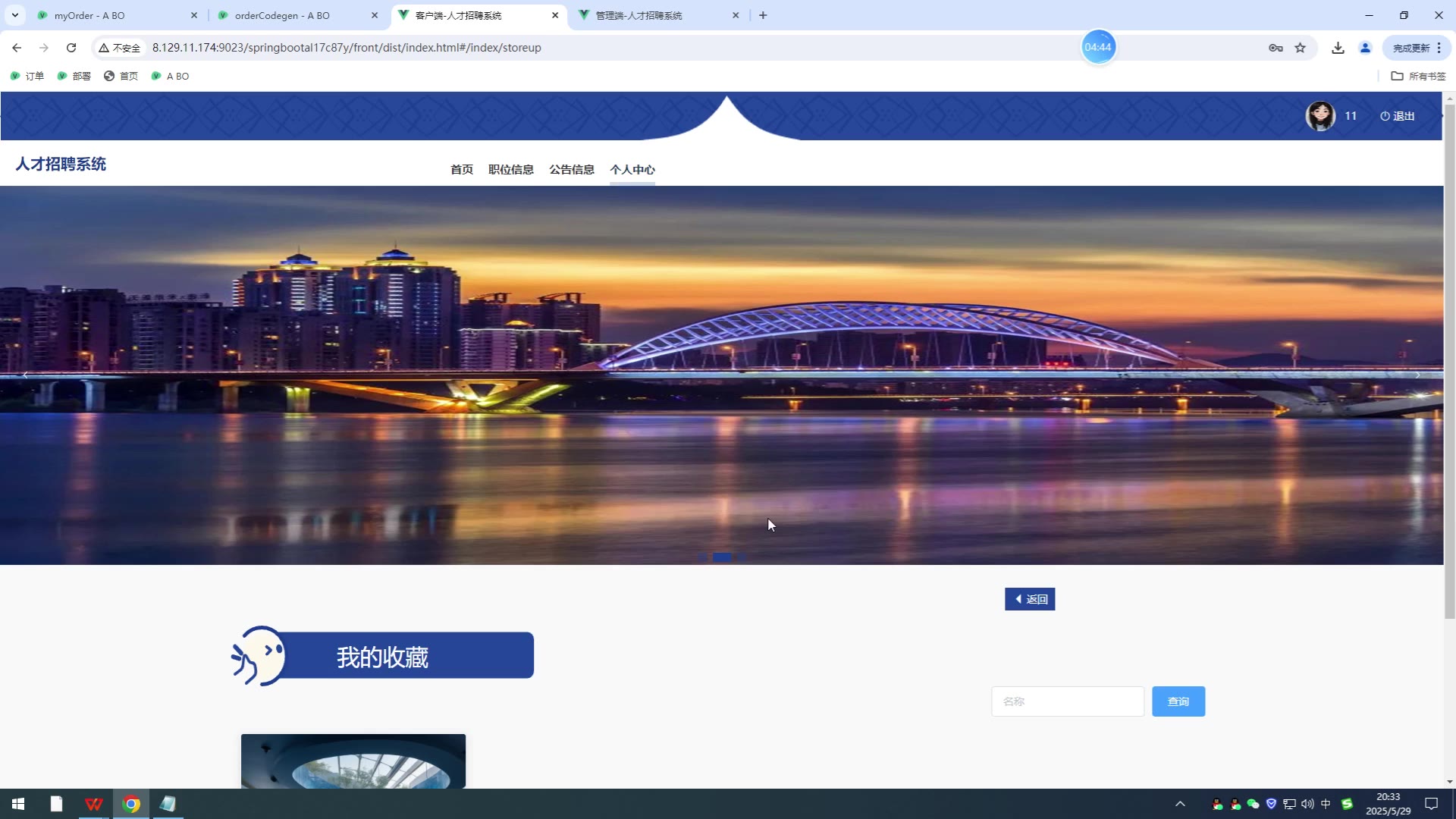Viewport: 1456px width, 819px height.
Task: Click the 退出 logout button
Action: pyautogui.click(x=1397, y=116)
